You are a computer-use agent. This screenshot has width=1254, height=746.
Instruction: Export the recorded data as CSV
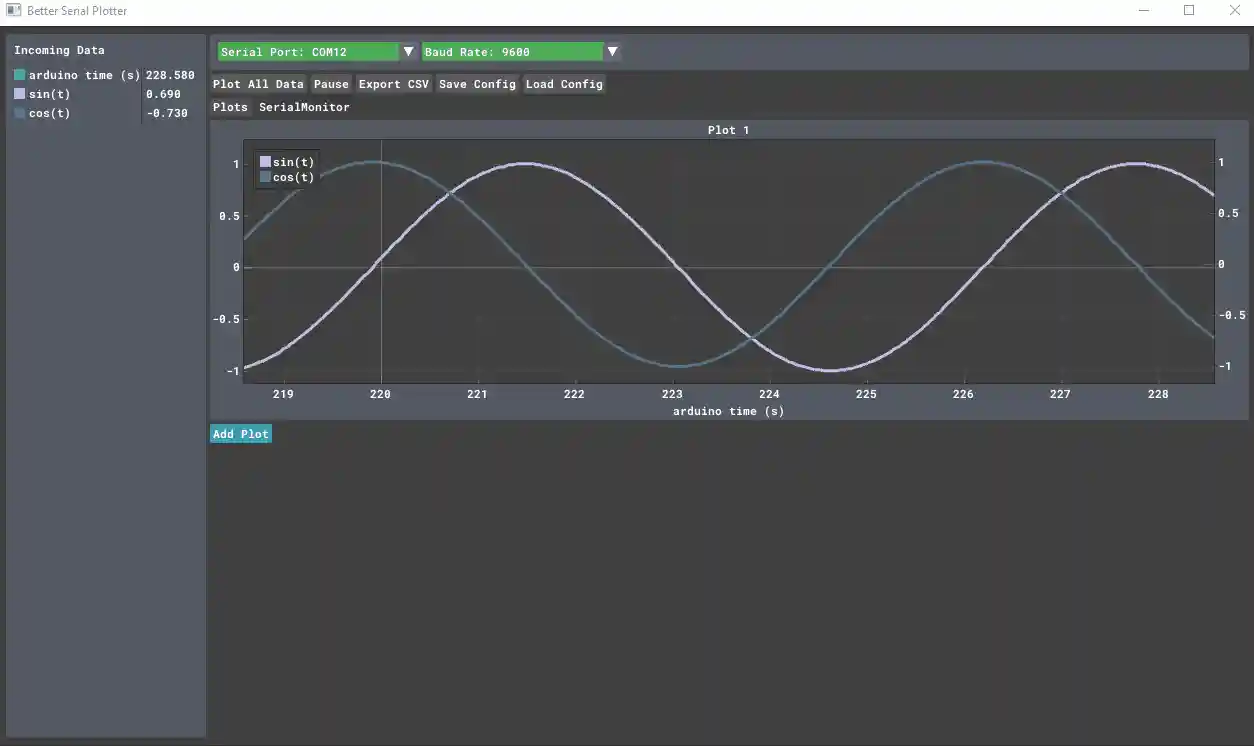394,84
